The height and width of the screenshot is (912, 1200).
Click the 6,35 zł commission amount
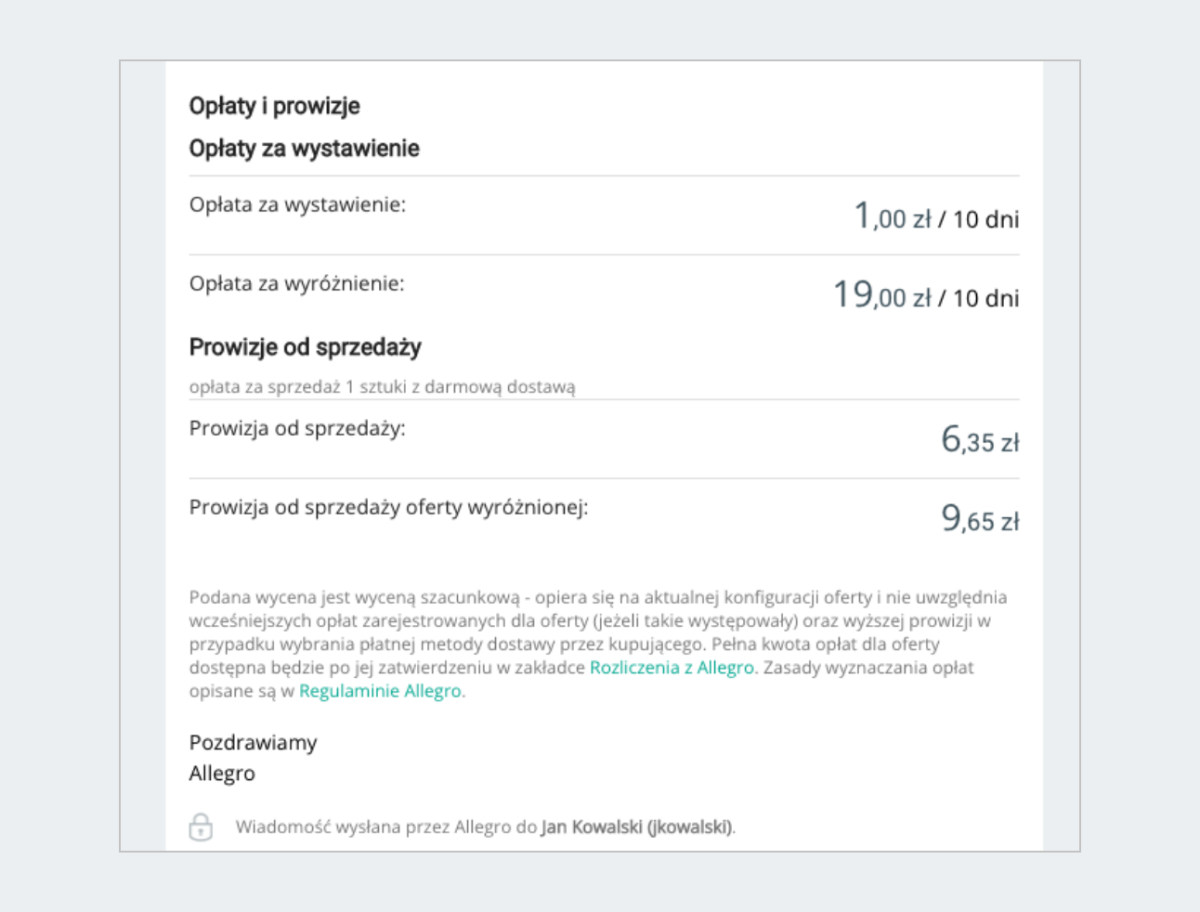[x=980, y=441]
